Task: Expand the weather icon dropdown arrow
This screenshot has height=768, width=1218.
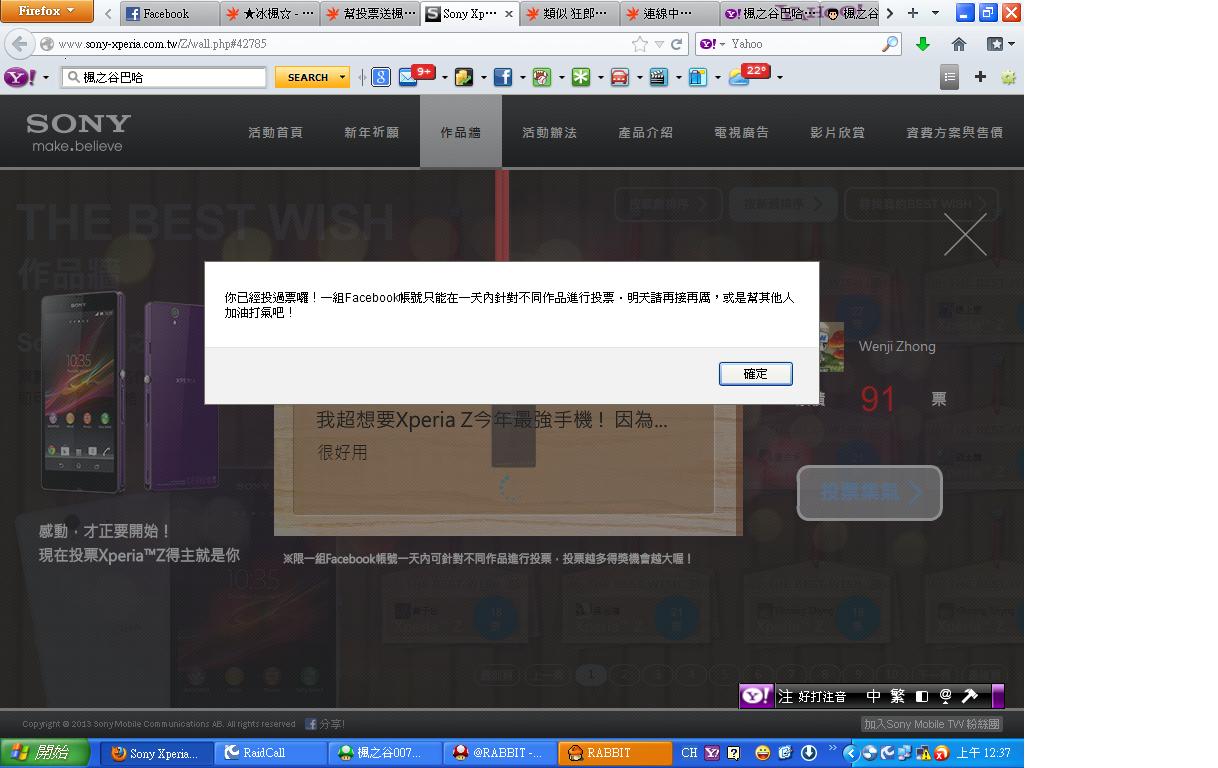Action: coord(779,77)
